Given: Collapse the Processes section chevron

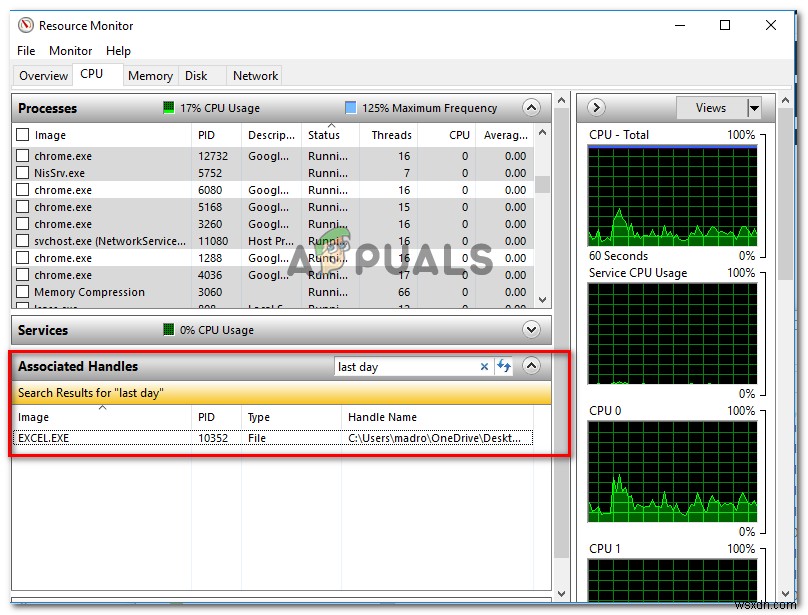Looking at the screenshot, I should [532, 108].
